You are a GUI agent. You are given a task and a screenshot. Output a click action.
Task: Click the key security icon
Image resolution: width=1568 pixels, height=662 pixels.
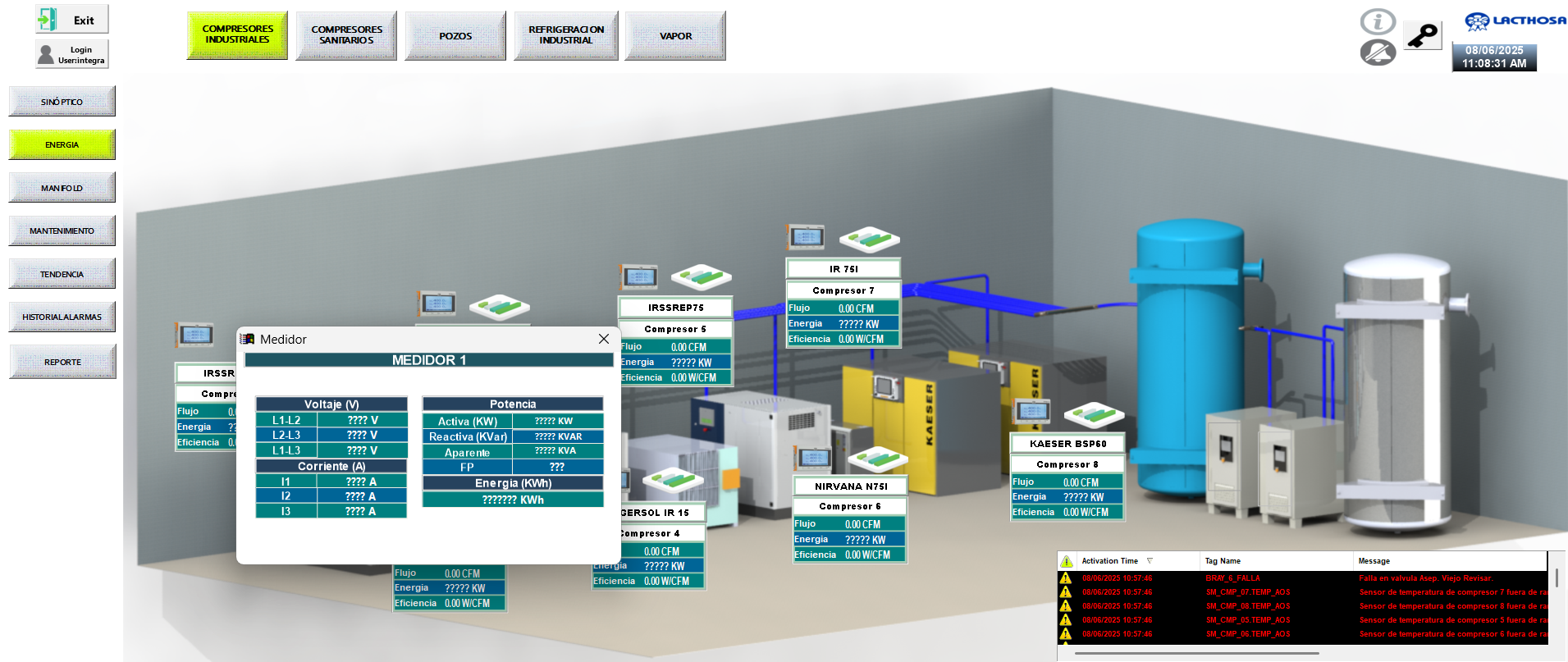pos(1423,35)
